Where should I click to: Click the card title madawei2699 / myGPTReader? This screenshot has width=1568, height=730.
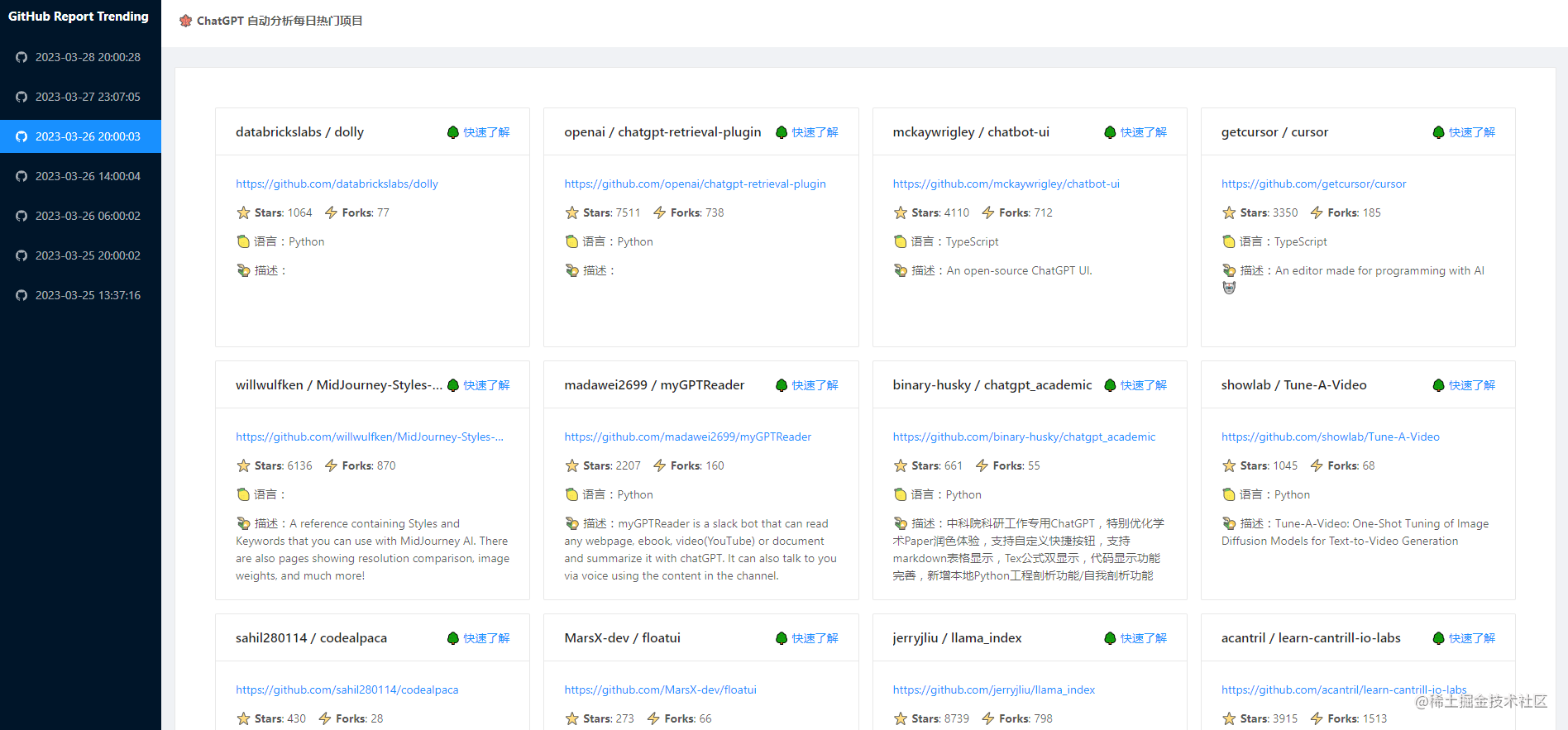pyautogui.click(x=654, y=385)
